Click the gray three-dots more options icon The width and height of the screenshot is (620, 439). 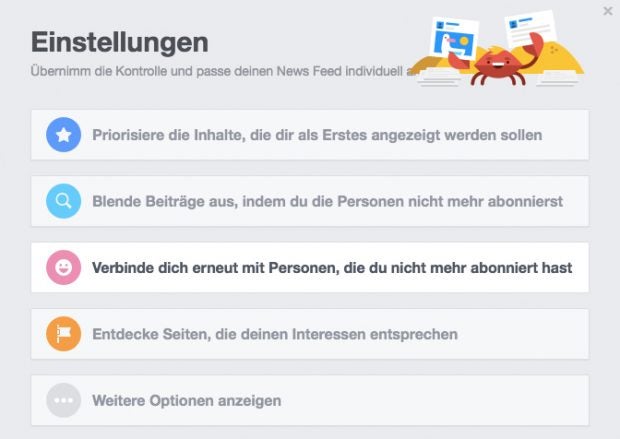point(64,401)
